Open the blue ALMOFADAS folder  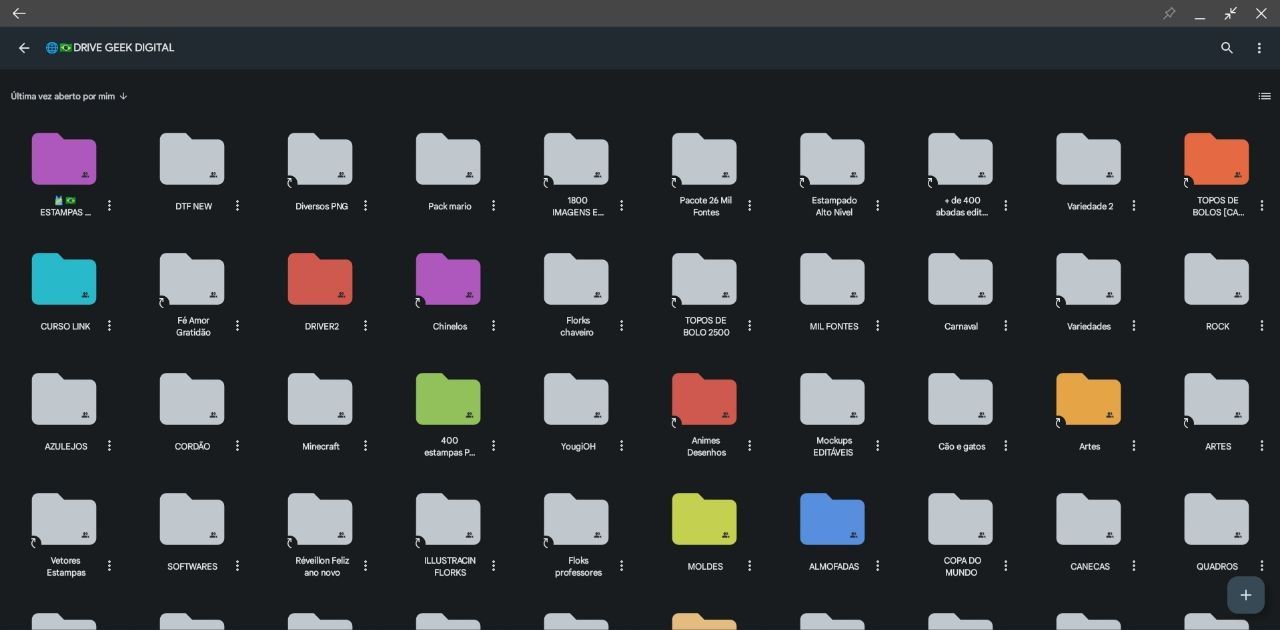pos(832,520)
